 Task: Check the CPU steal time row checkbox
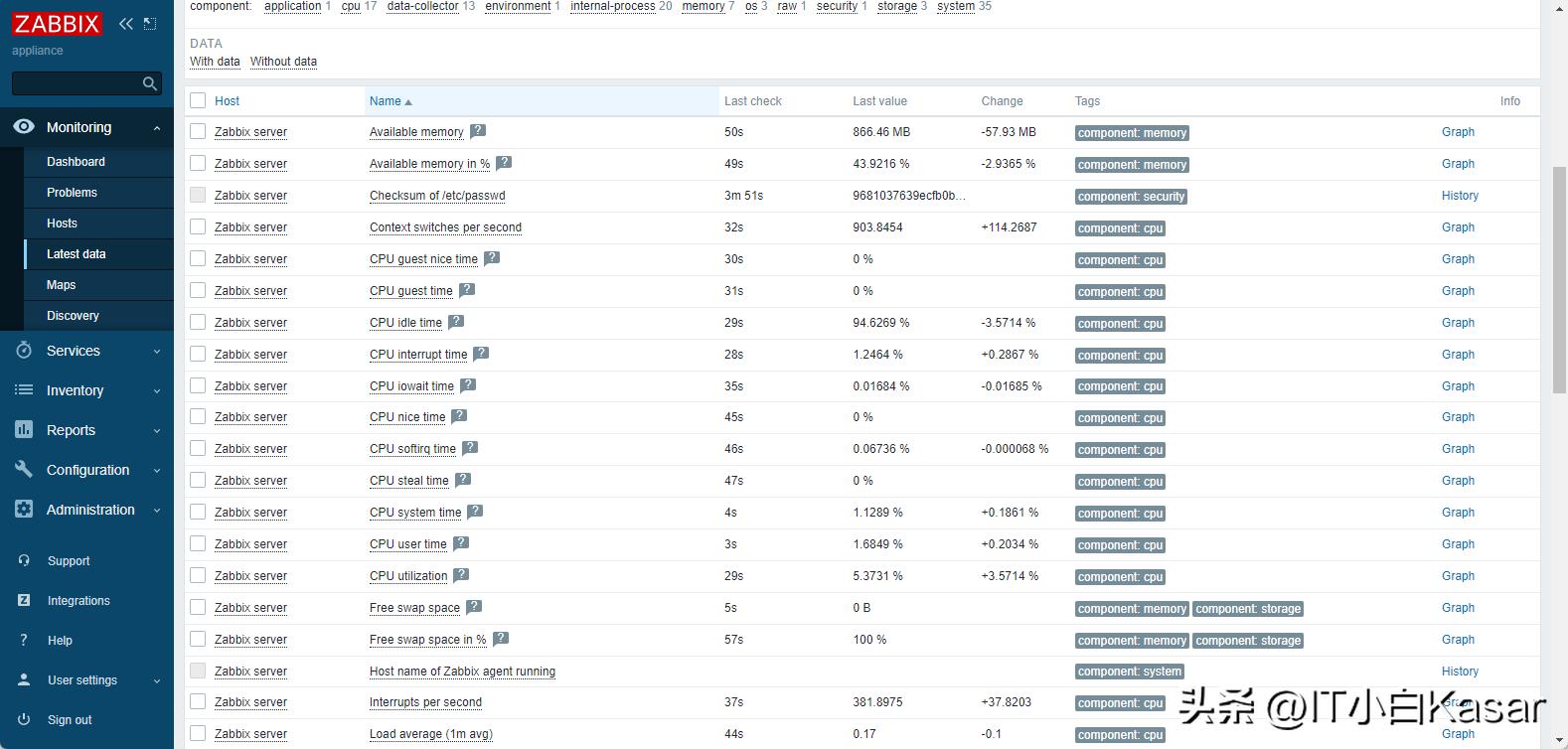198,480
